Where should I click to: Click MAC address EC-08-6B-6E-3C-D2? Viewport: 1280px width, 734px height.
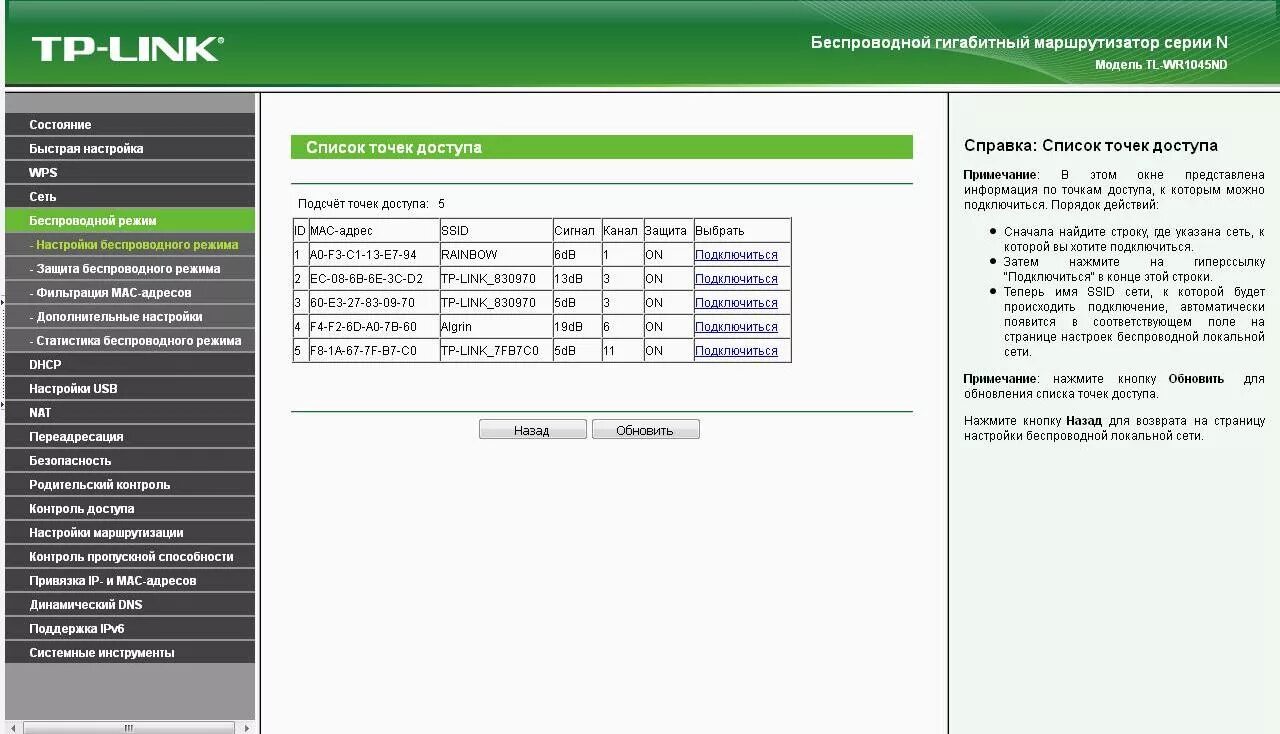pos(366,279)
